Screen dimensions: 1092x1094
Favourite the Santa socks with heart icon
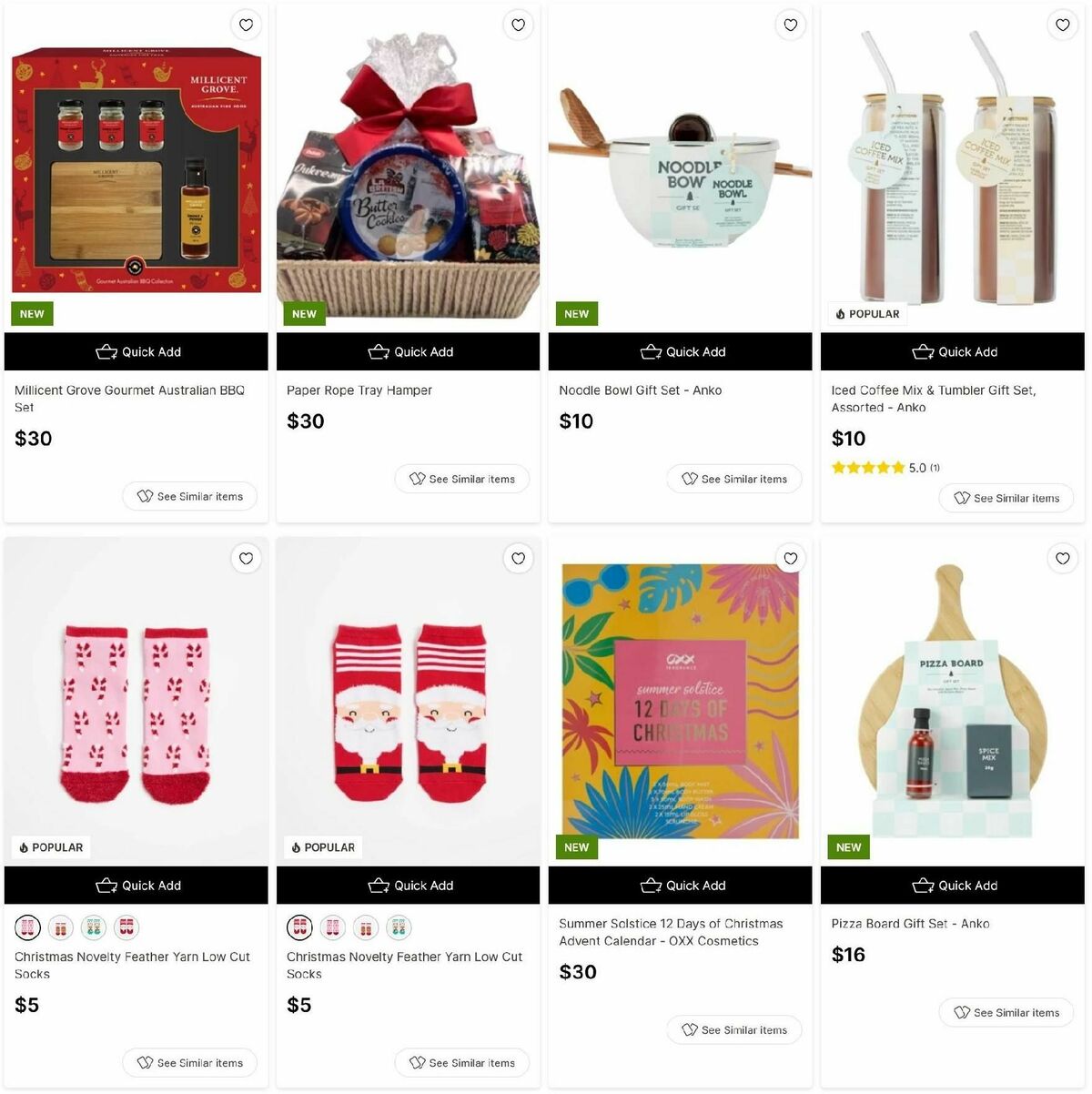[x=518, y=558]
